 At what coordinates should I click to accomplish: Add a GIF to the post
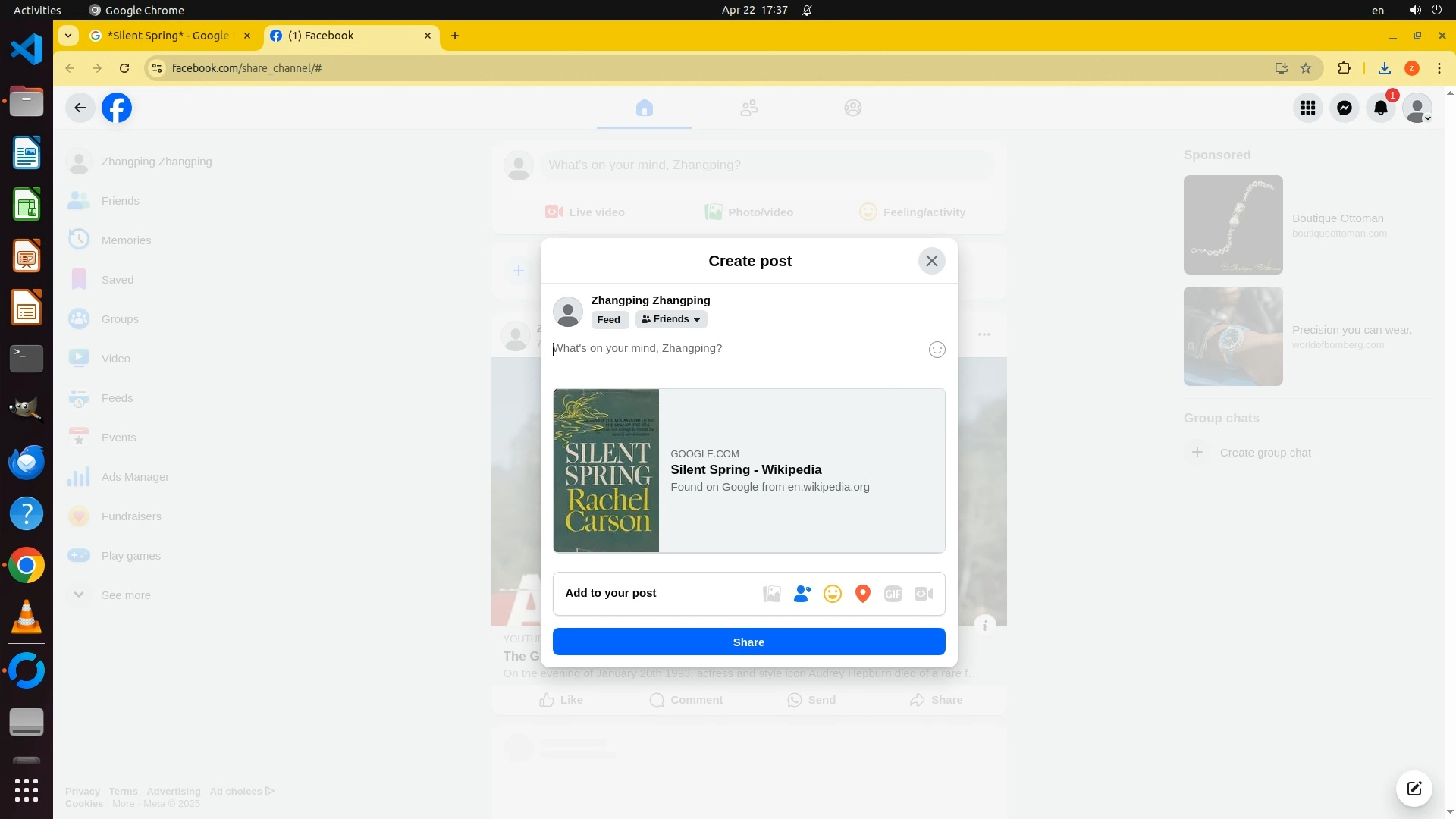pyautogui.click(x=893, y=594)
